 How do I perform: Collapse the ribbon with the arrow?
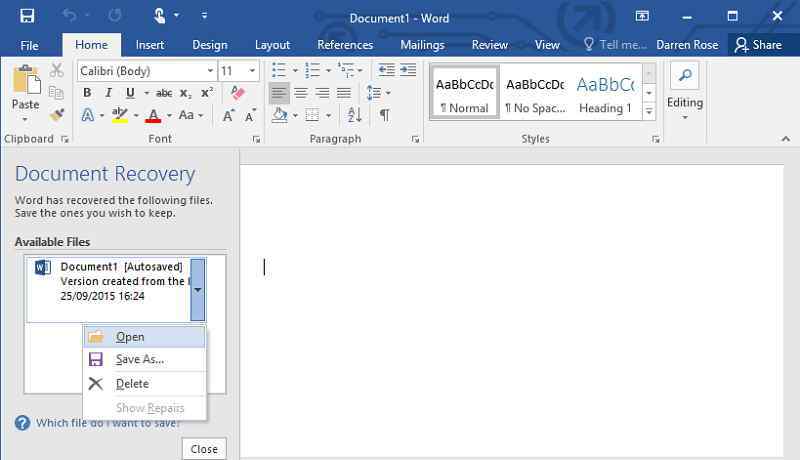pos(786,139)
